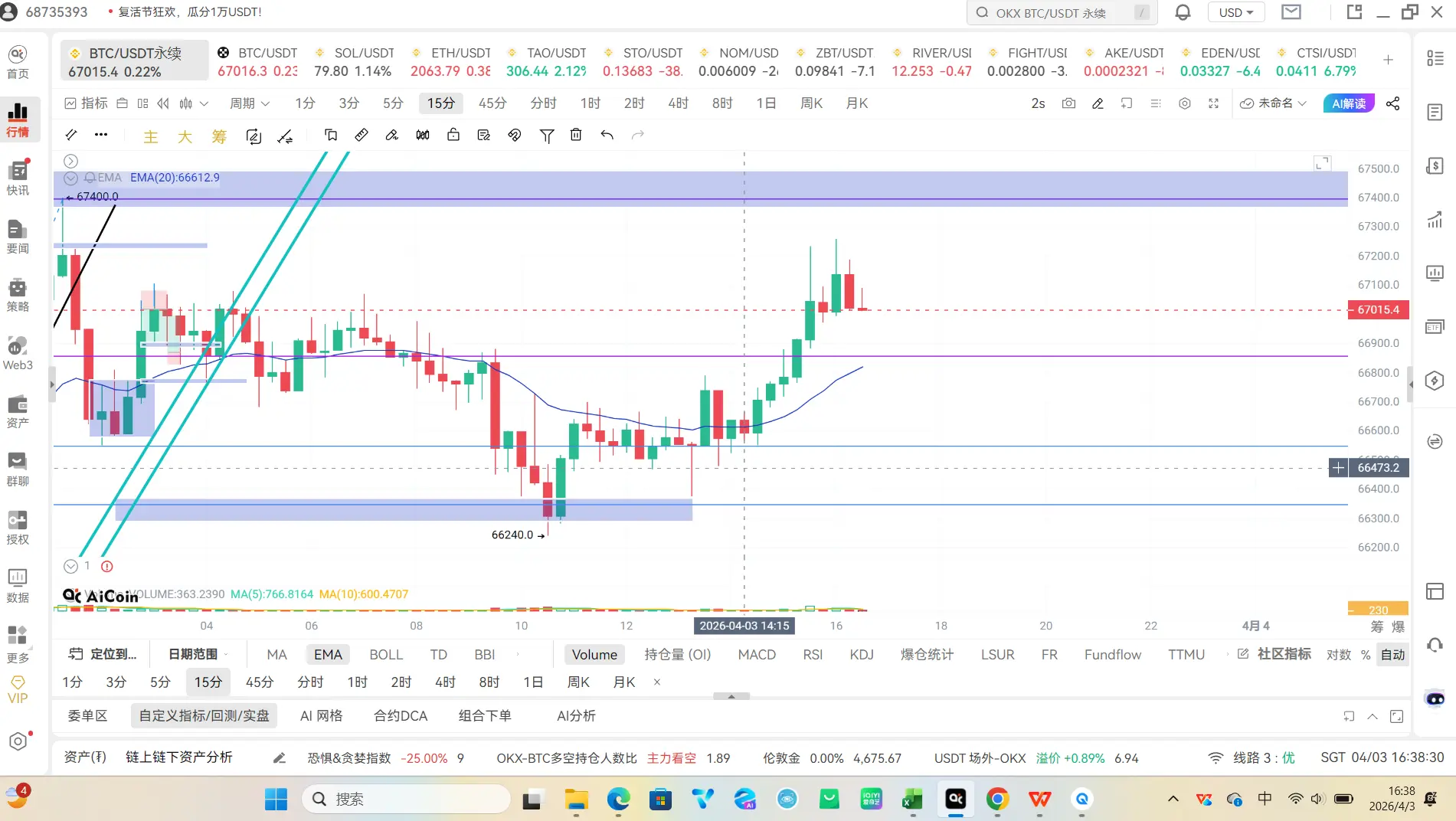1456x821 pixels.
Task: Click the 定位到... button
Action: tap(103, 655)
